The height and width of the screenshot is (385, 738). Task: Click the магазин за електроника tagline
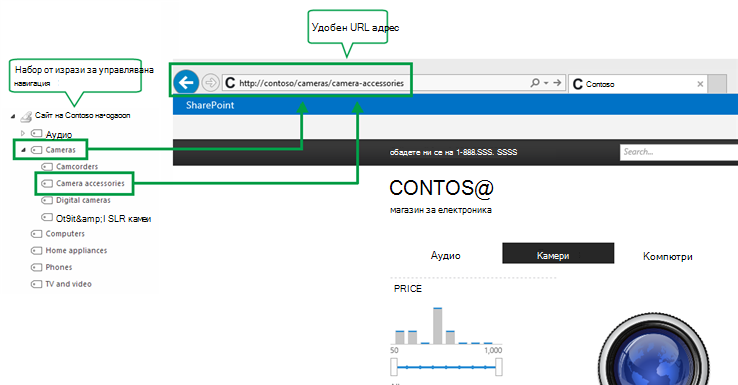(x=441, y=210)
